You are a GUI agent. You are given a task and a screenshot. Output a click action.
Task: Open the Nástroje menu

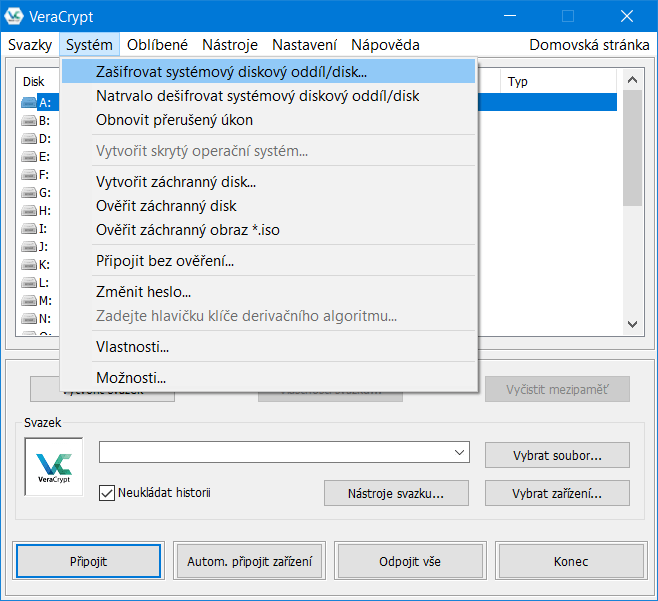click(230, 44)
